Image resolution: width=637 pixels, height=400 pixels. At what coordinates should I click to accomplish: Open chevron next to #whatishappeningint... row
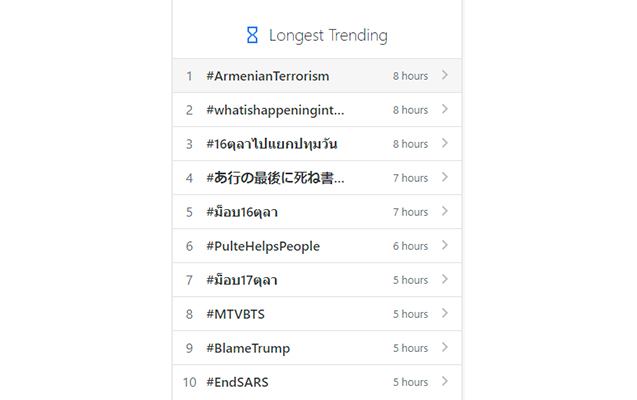point(445,109)
